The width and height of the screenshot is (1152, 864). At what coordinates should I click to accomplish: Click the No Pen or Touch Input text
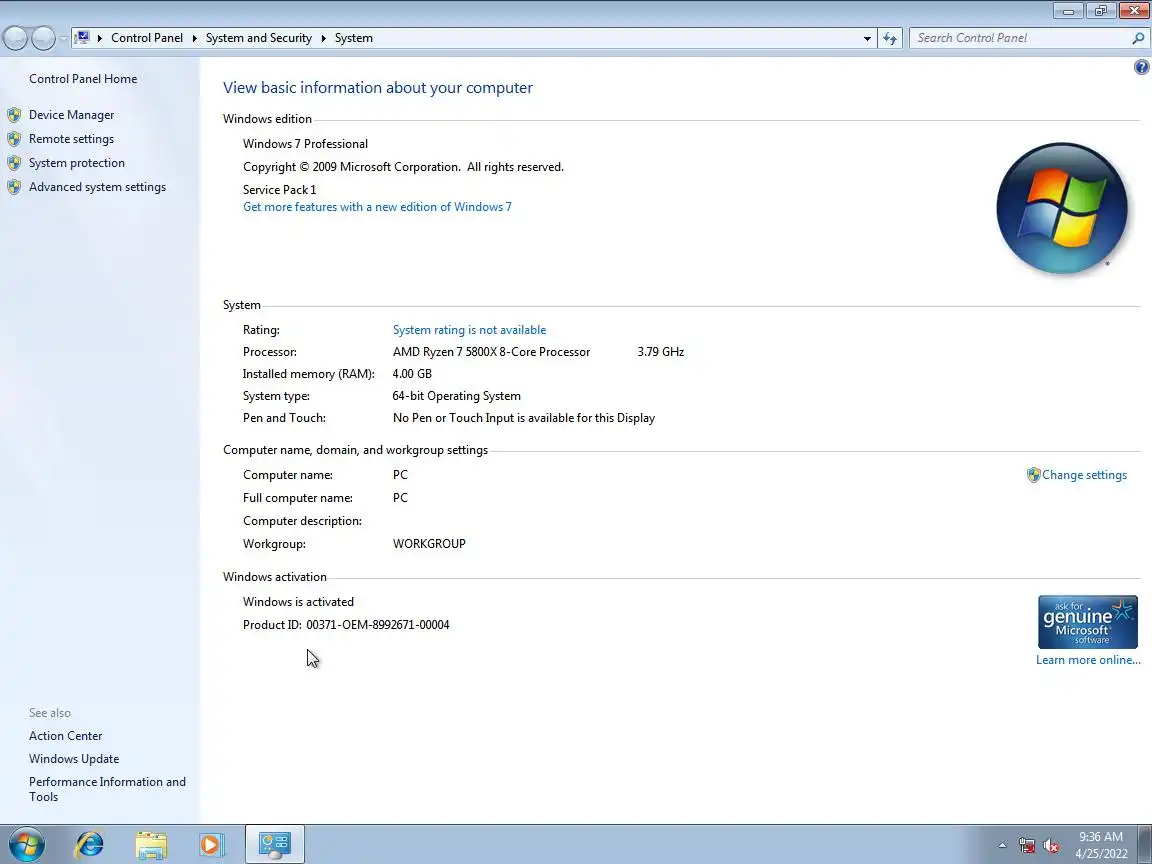pos(523,418)
